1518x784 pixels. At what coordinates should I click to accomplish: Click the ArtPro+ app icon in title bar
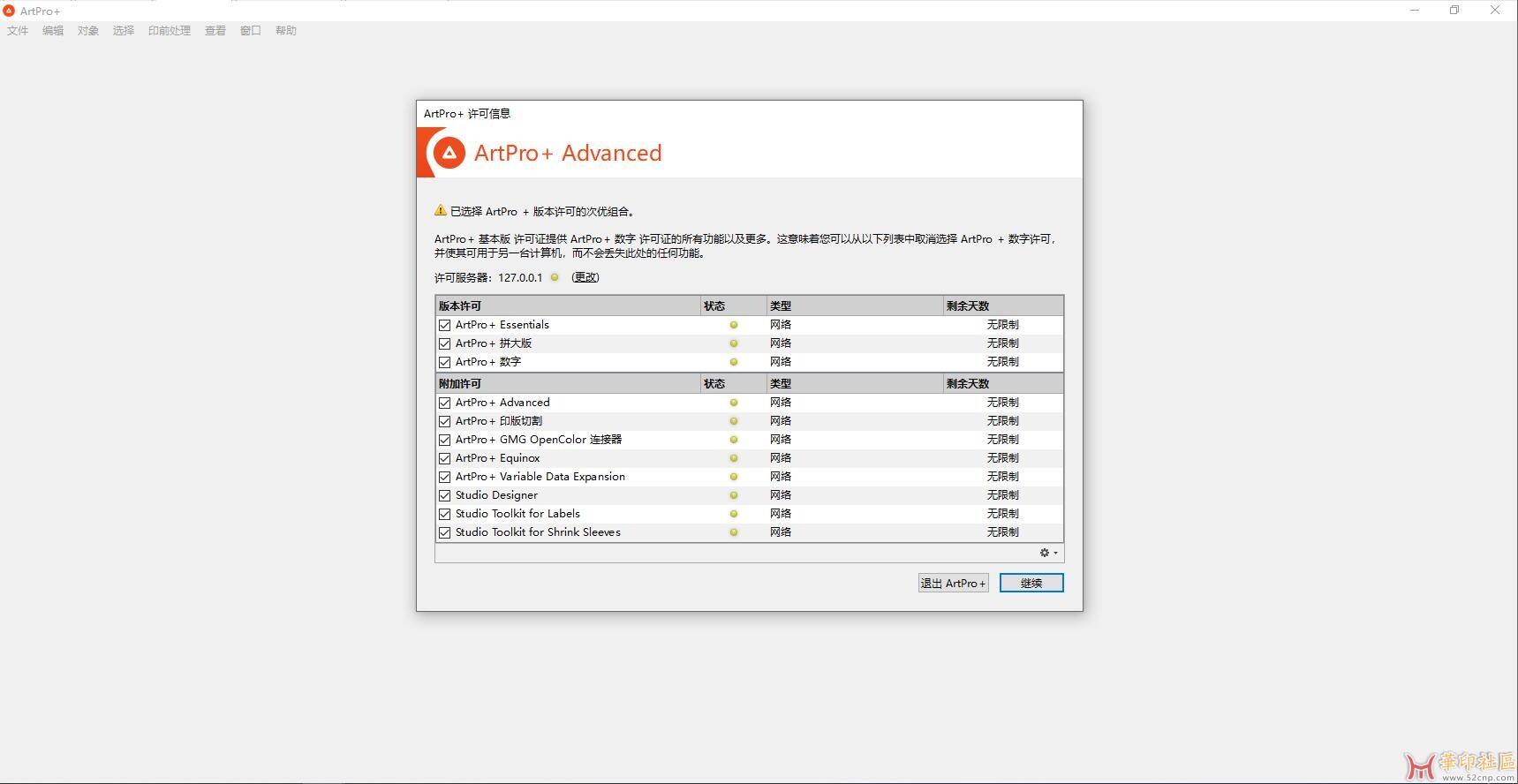click(x=9, y=11)
